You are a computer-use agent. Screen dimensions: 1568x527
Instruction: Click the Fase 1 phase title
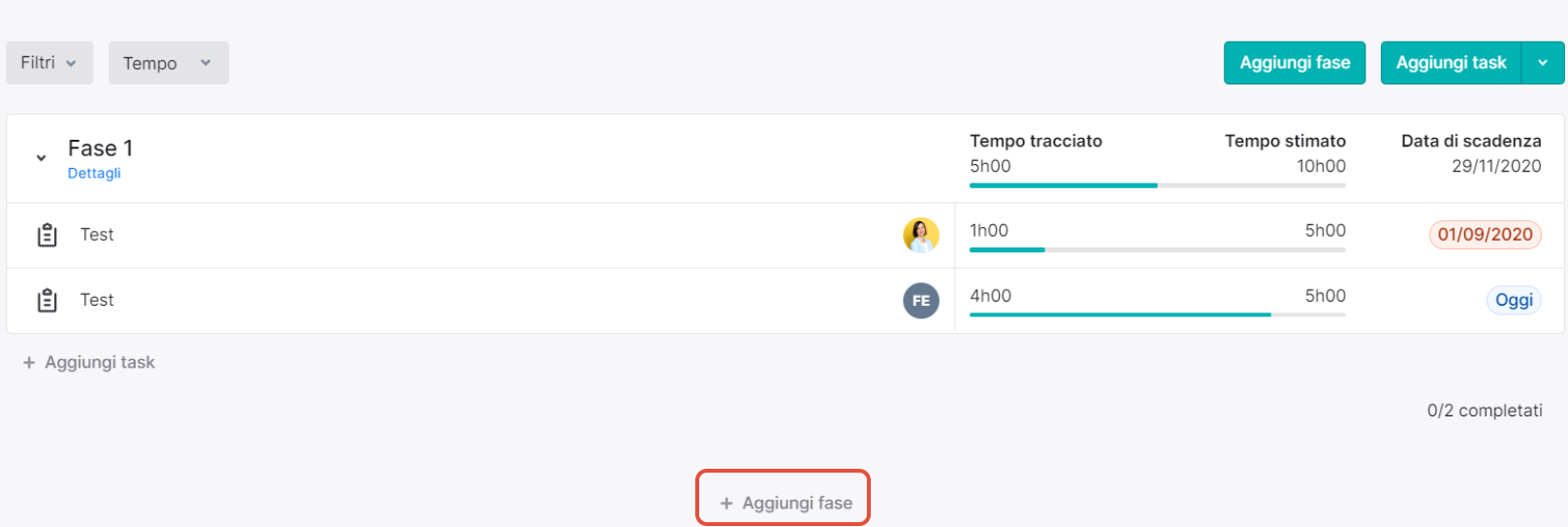click(101, 148)
